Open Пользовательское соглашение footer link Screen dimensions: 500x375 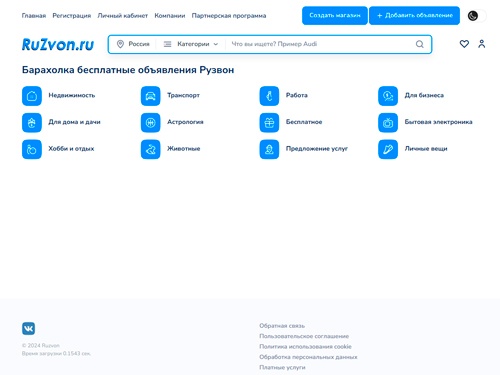304,336
